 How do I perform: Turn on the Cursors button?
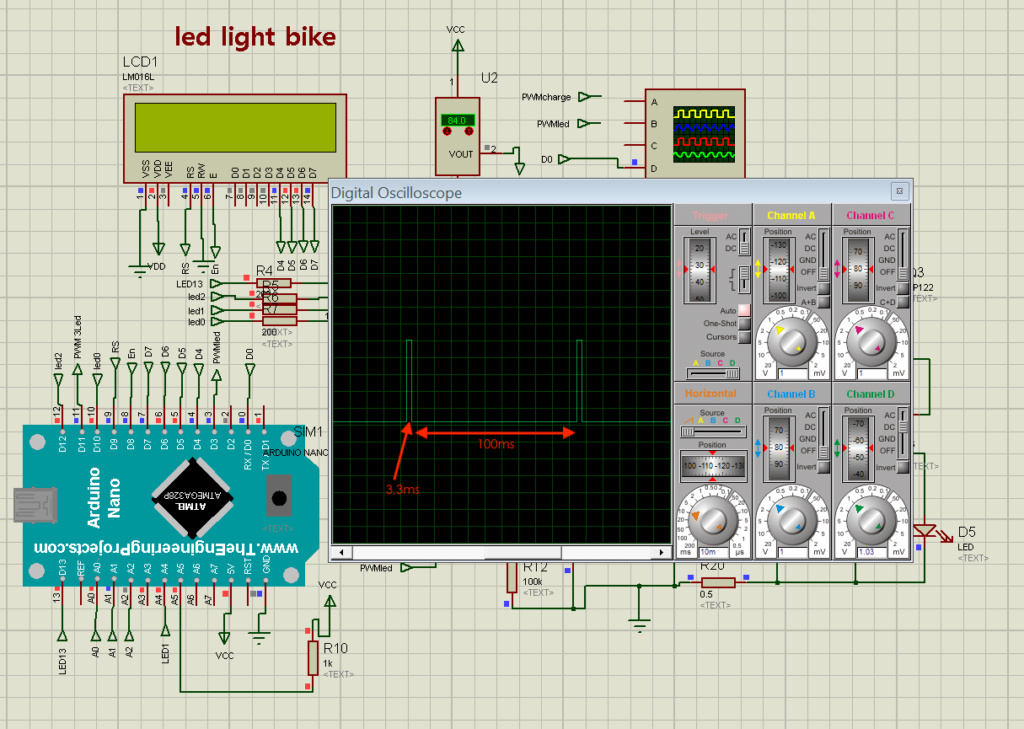pos(744,337)
